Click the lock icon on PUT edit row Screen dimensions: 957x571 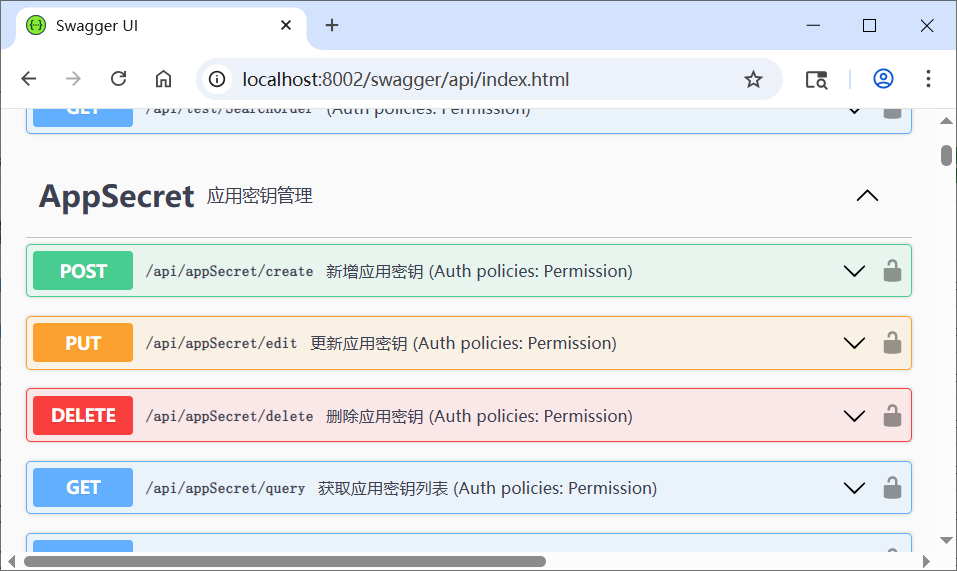coord(892,343)
